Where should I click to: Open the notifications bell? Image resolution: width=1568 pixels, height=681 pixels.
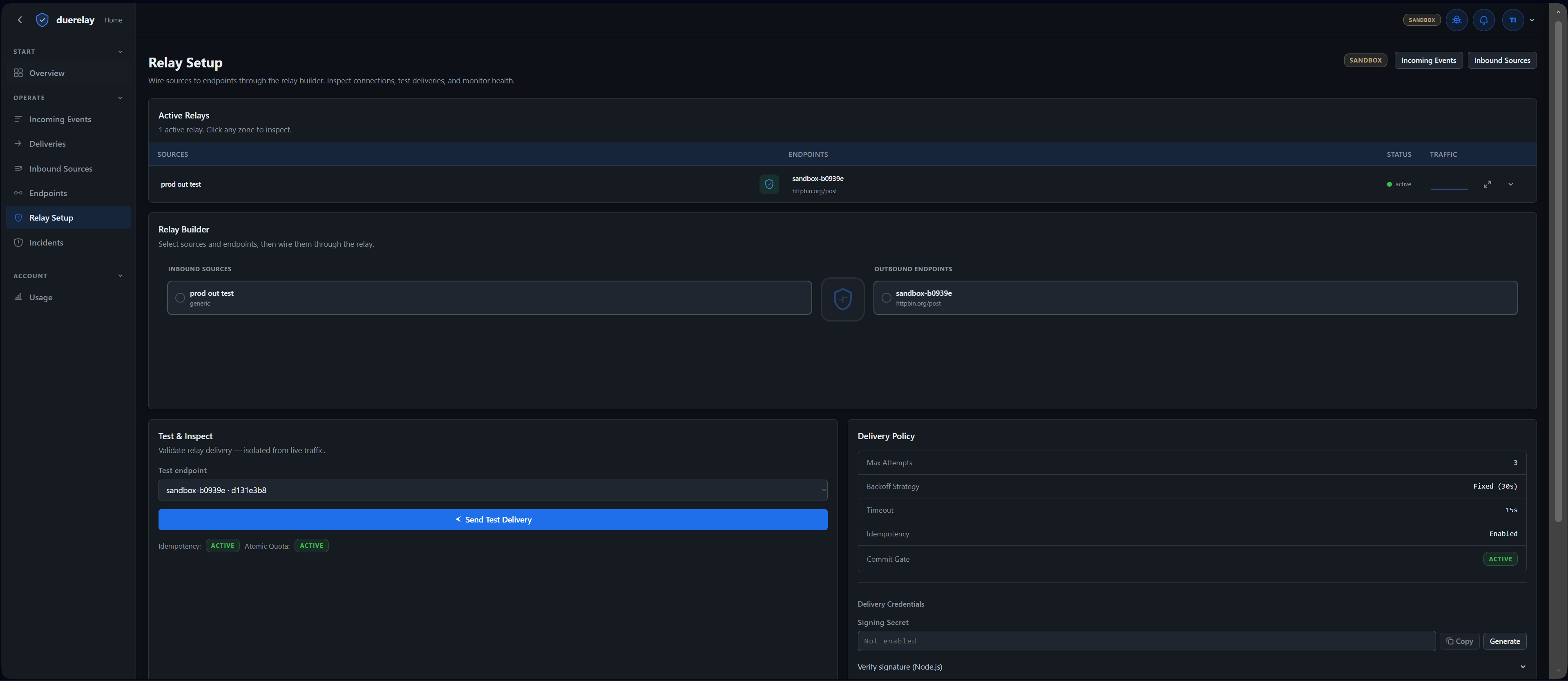[x=1484, y=20]
